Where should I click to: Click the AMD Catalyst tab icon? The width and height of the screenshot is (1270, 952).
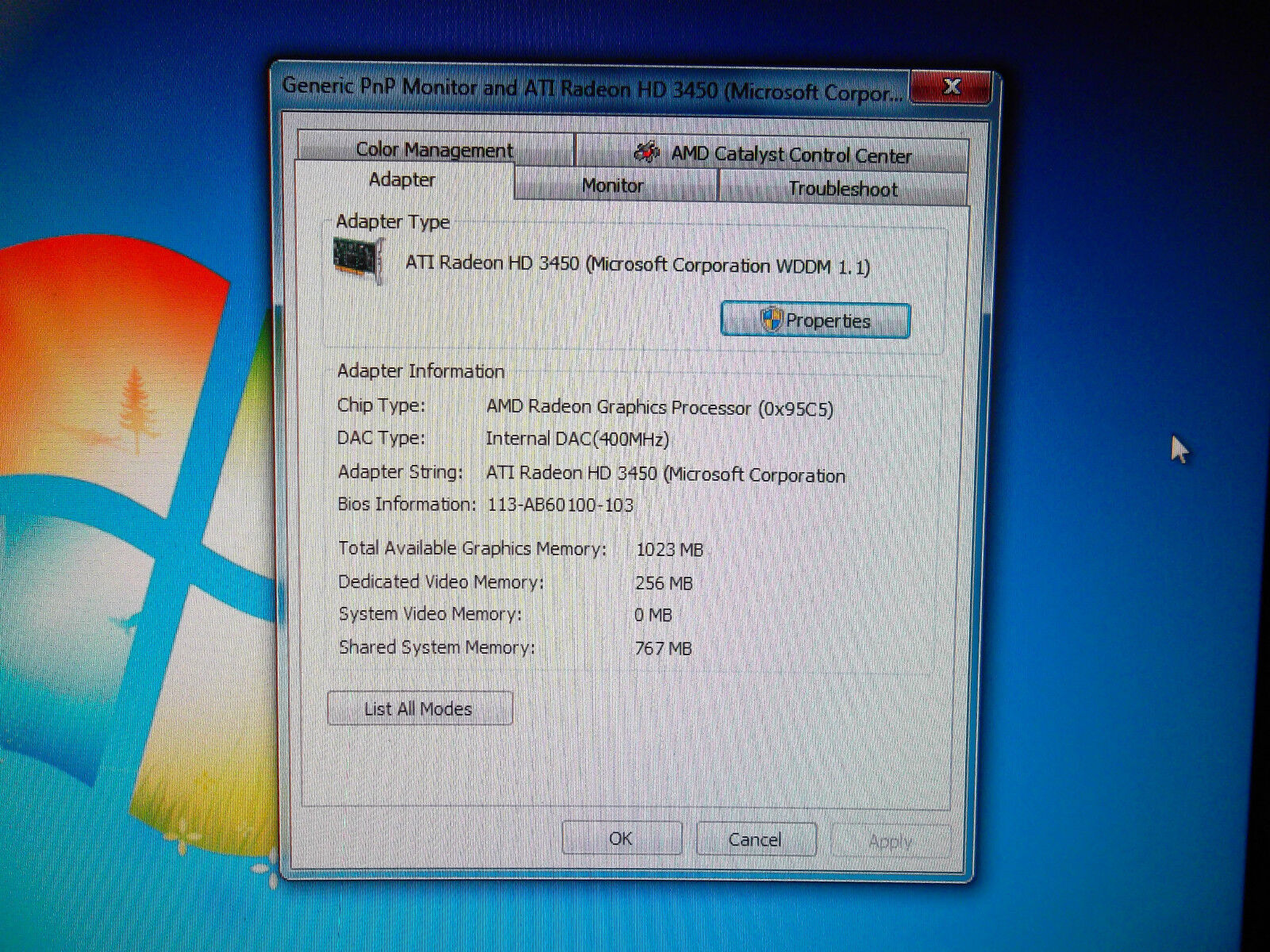647,151
